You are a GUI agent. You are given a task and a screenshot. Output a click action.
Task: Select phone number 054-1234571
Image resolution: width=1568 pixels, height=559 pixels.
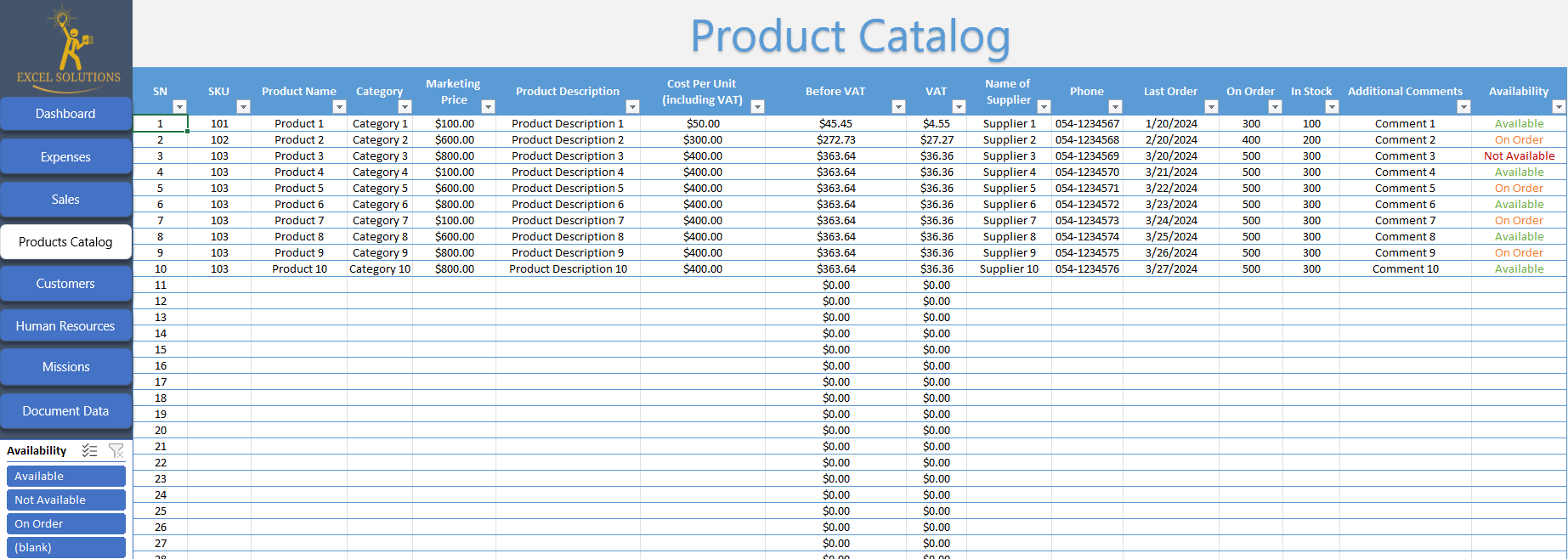pos(1087,189)
